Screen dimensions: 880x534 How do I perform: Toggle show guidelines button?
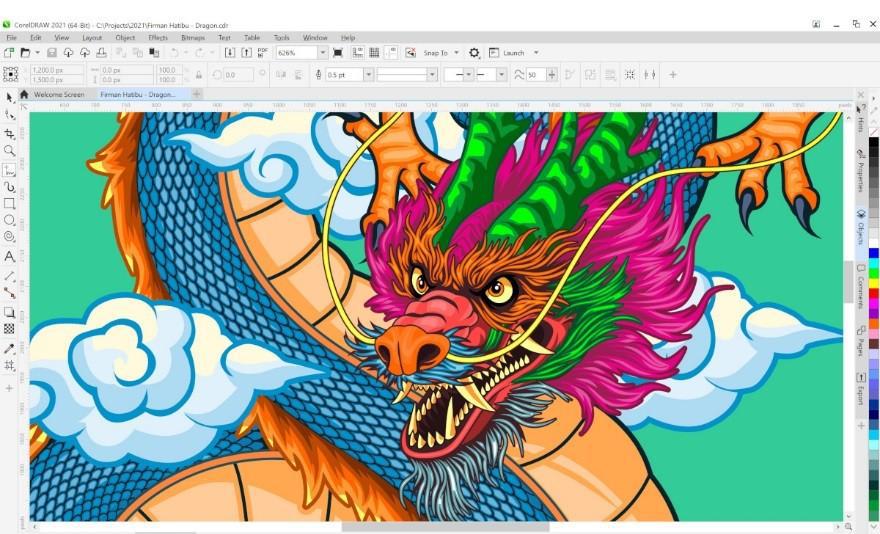tap(391, 53)
